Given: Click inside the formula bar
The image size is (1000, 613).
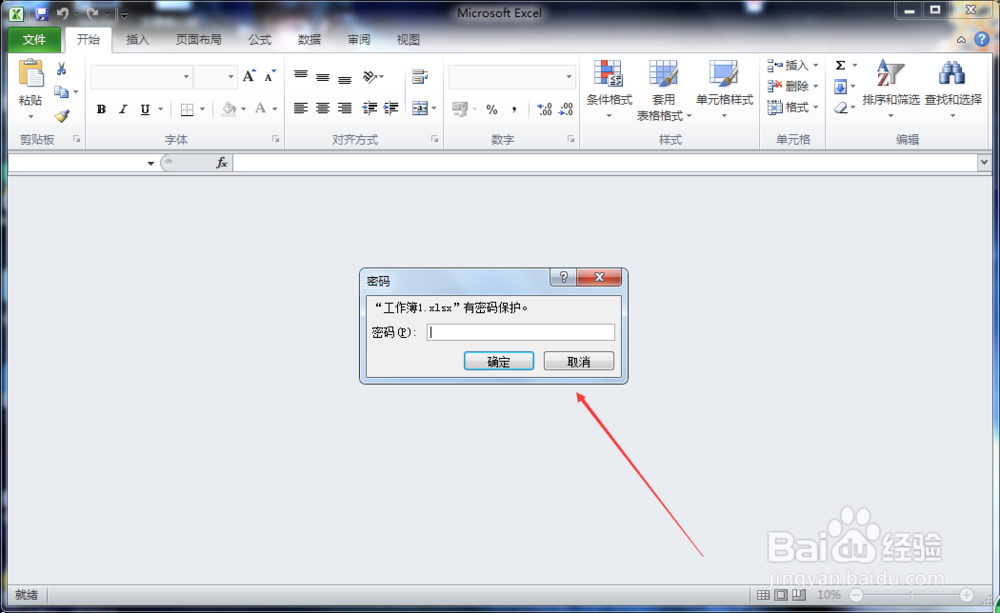Looking at the screenshot, I should (x=605, y=163).
